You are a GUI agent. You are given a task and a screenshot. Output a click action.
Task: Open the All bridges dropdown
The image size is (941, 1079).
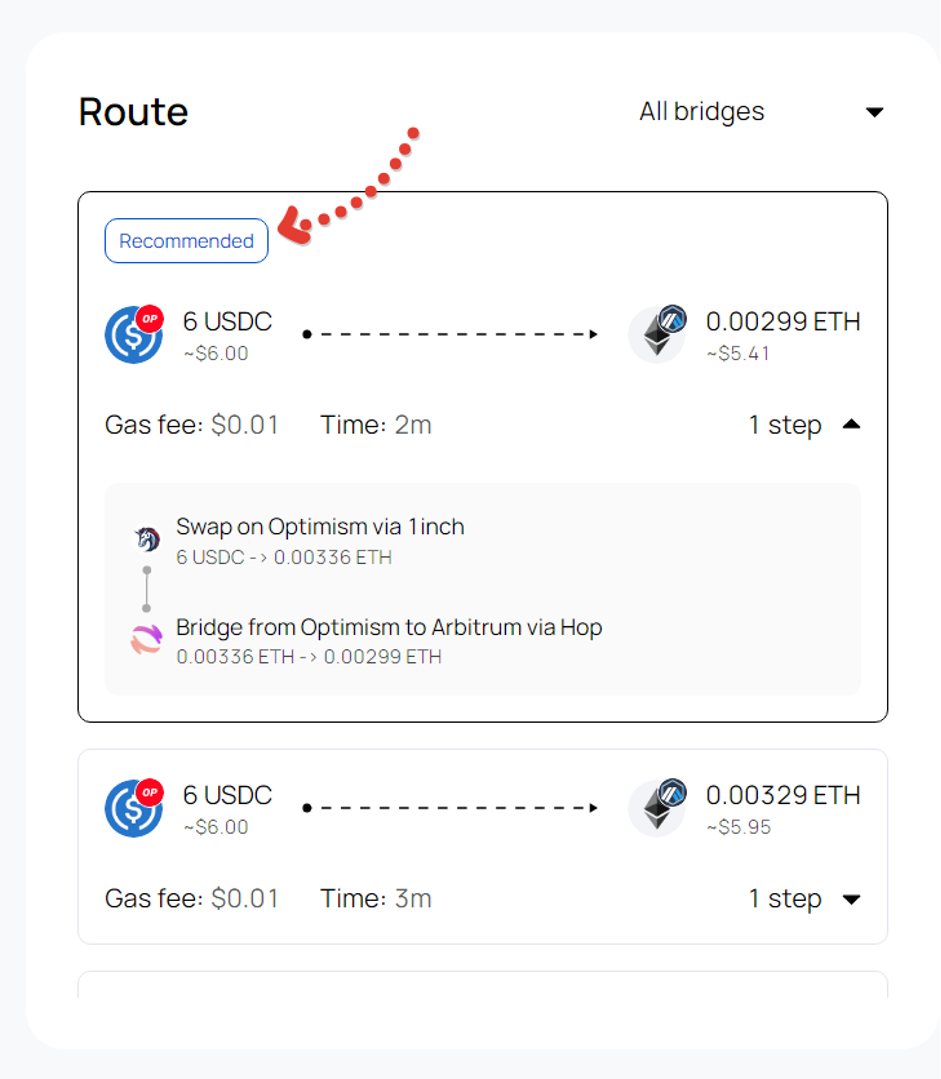click(x=702, y=112)
